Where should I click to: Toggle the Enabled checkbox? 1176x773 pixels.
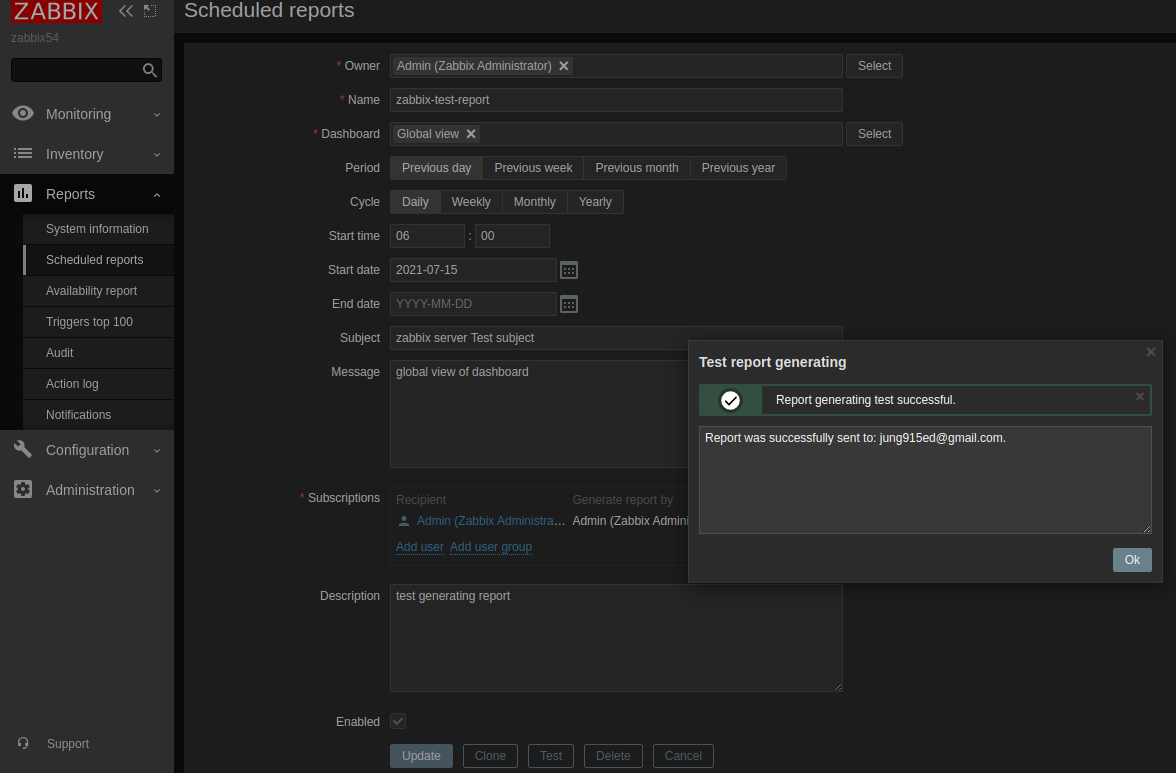pos(398,721)
